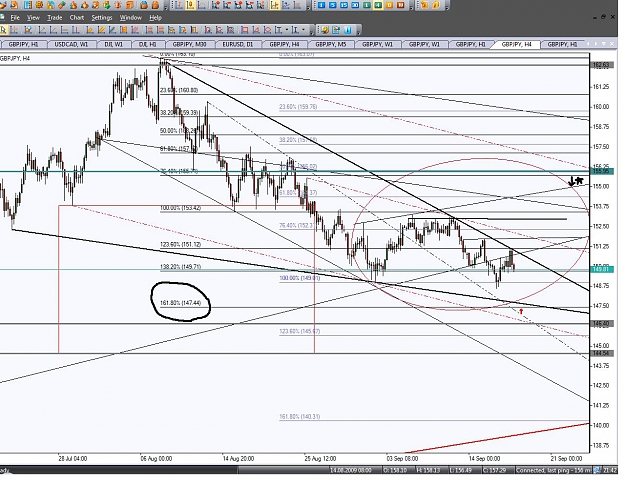Open the View menu

pos(33,18)
